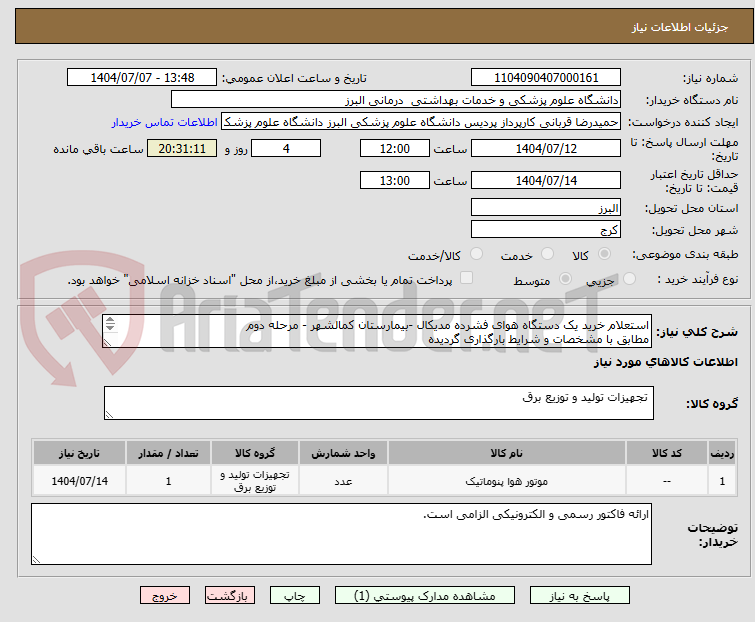Toggle the treasury bonds payment checkbox
This screenshot has height=622, width=755.
466,279
